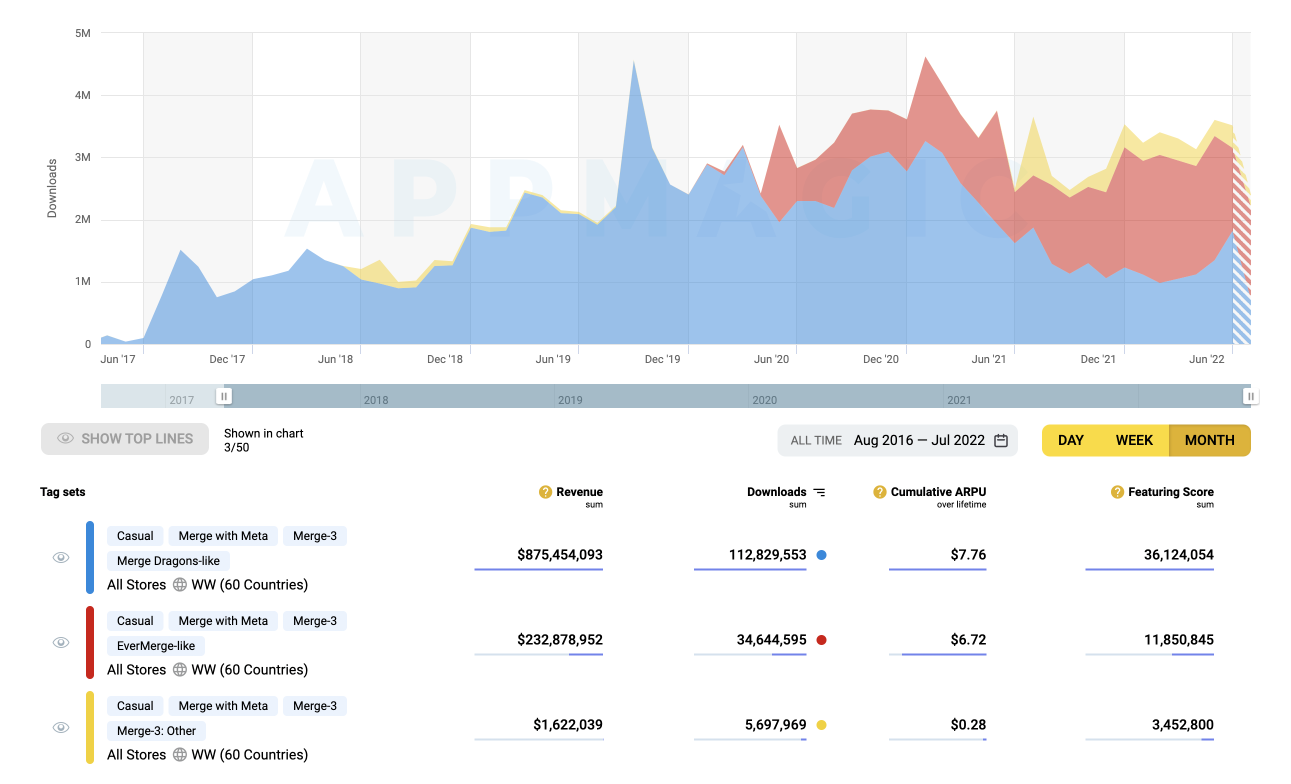Click left handle of timeline range slider
Viewport: 1291px width, 784px height.
pos(224,396)
